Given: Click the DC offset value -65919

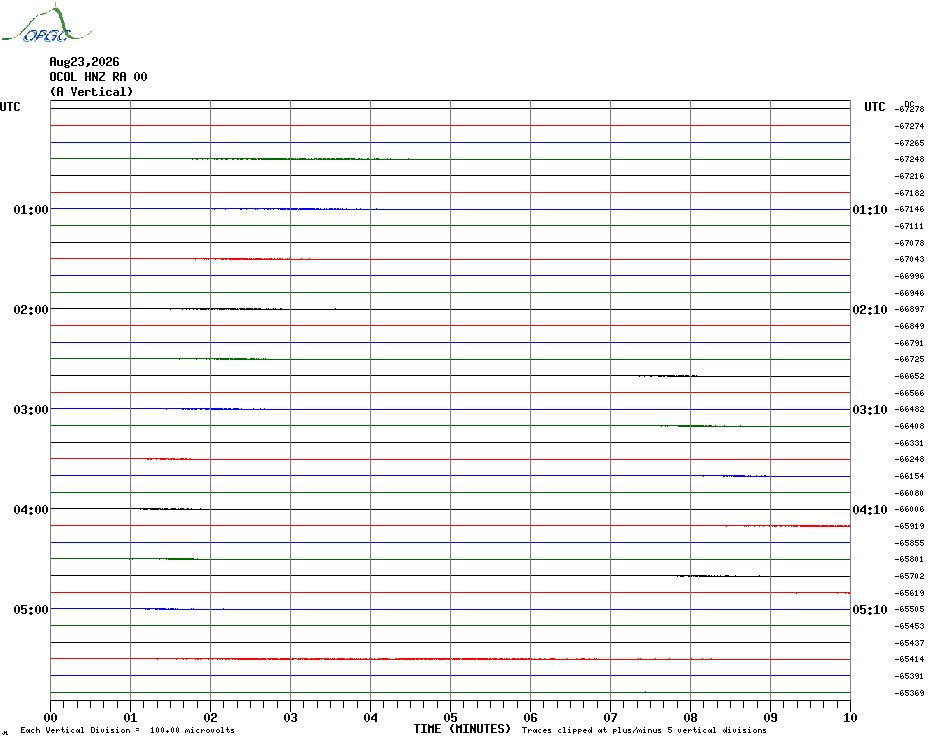Looking at the screenshot, I should 909,526.
